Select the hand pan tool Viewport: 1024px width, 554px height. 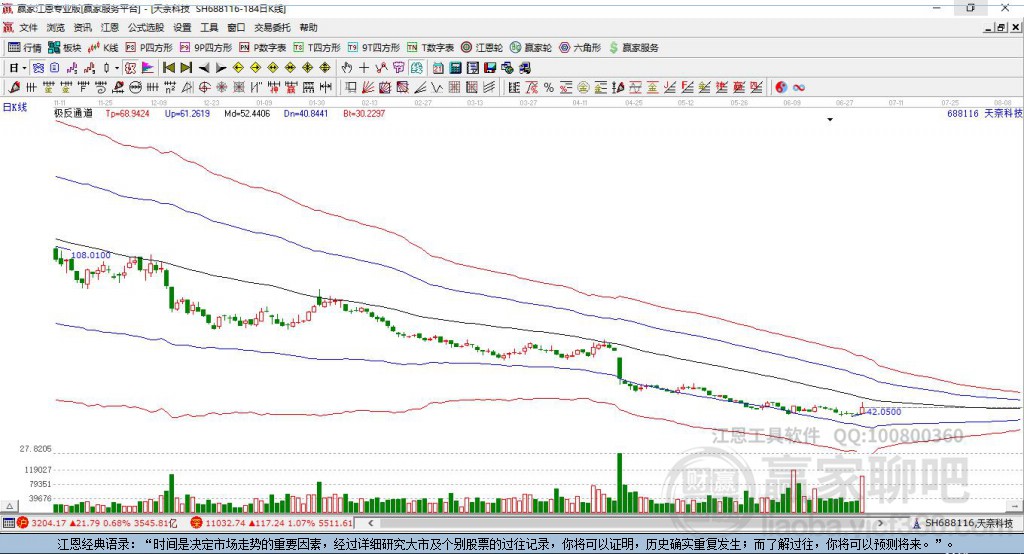click(347, 68)
